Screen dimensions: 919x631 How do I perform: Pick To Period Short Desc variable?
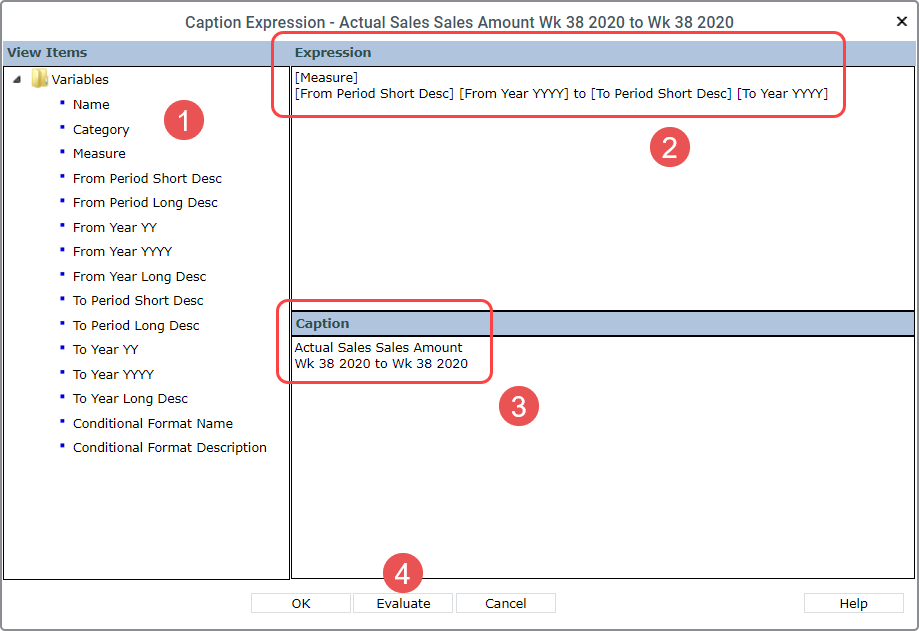pos(138,301)
